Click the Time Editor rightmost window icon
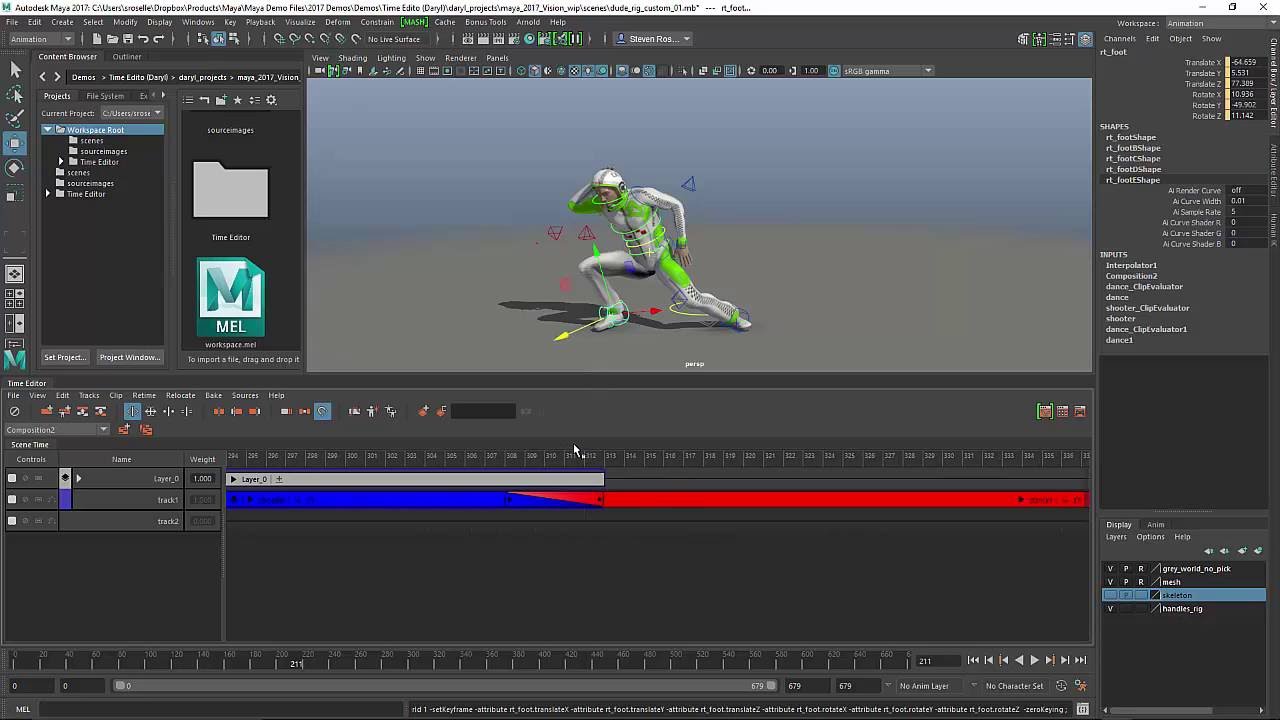Viewport: 1280px width, 720px height. [x=1080, y=411]
